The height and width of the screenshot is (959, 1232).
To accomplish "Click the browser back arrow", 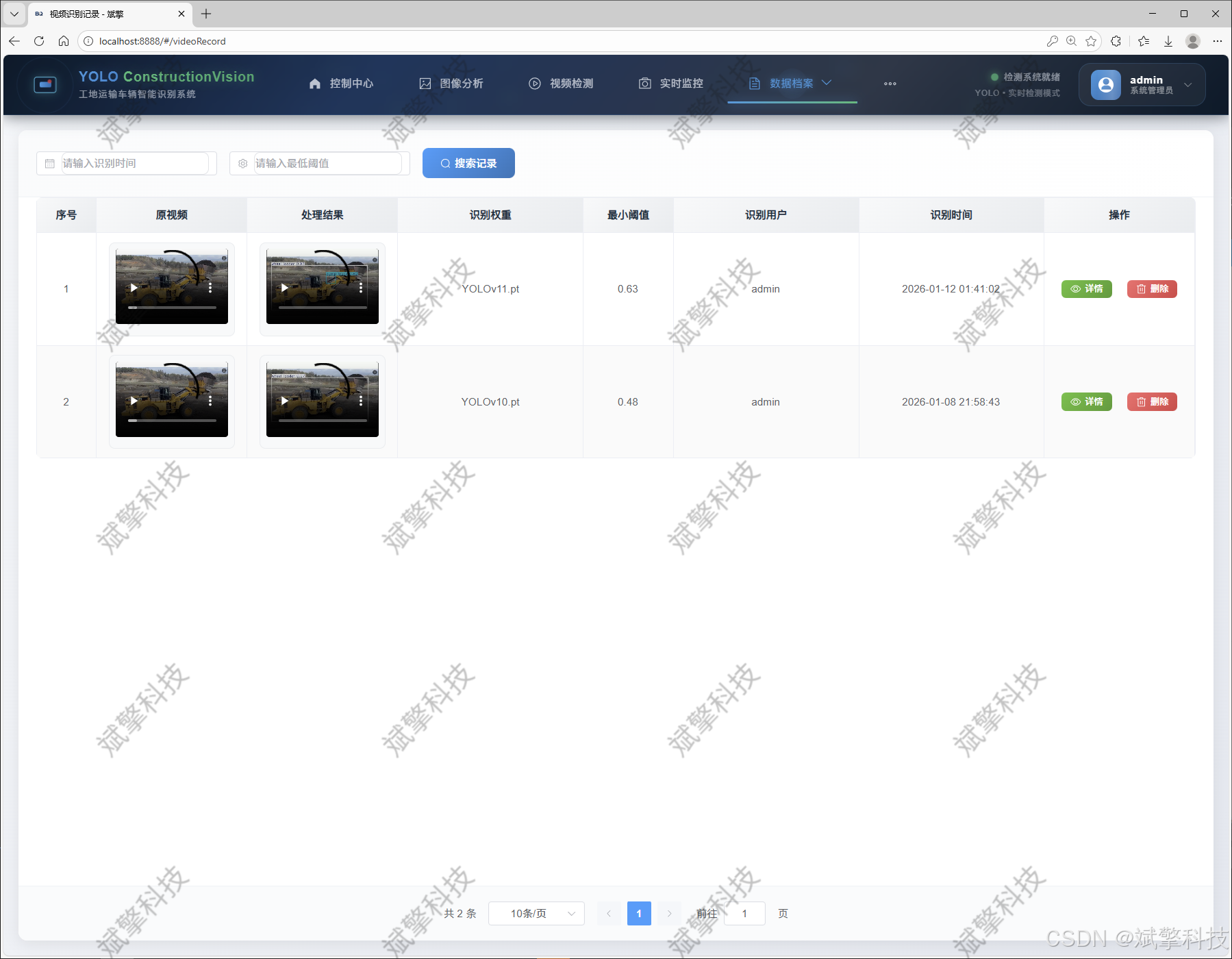I will [x=14, y=41].
